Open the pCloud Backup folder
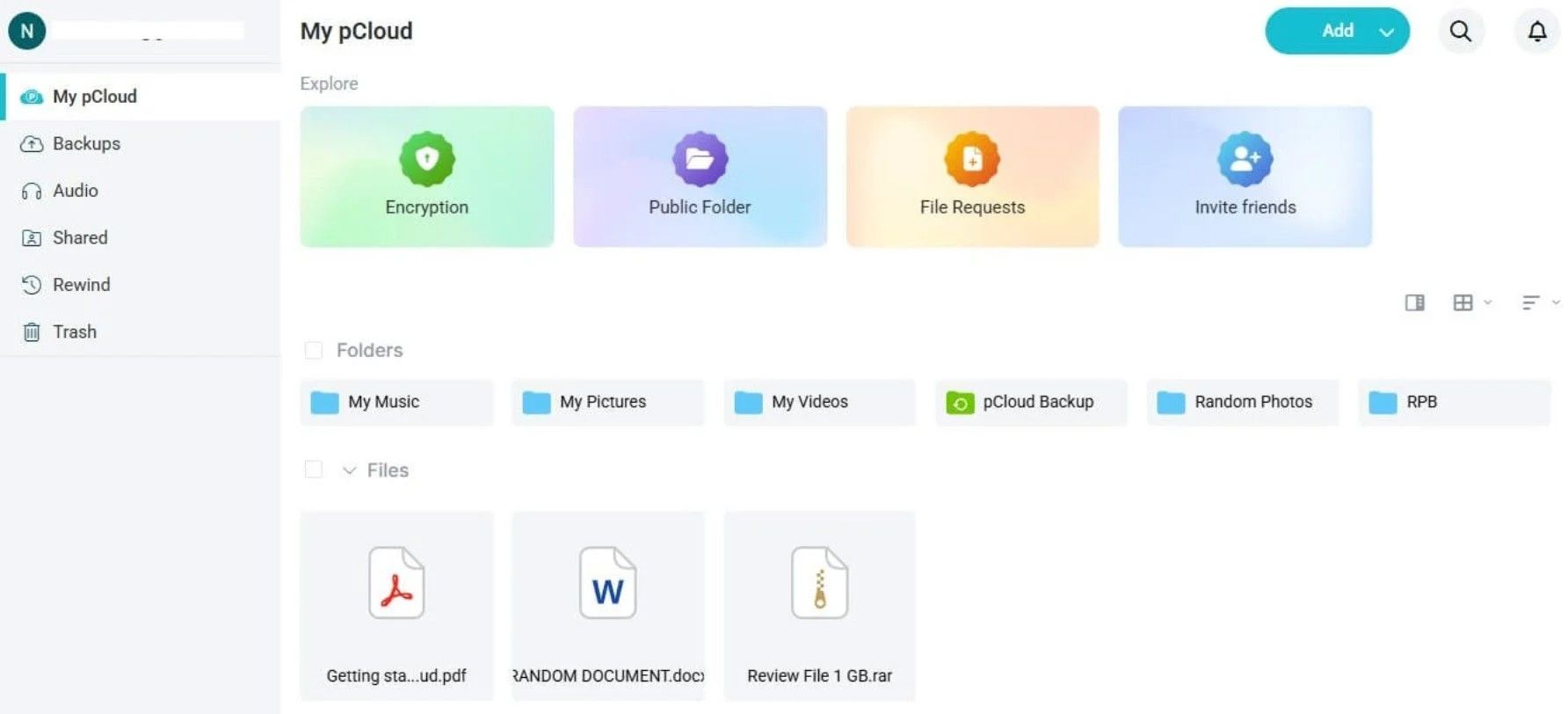The height and width of the screenshot is (714, 1568). click(x=1031, y=402)
